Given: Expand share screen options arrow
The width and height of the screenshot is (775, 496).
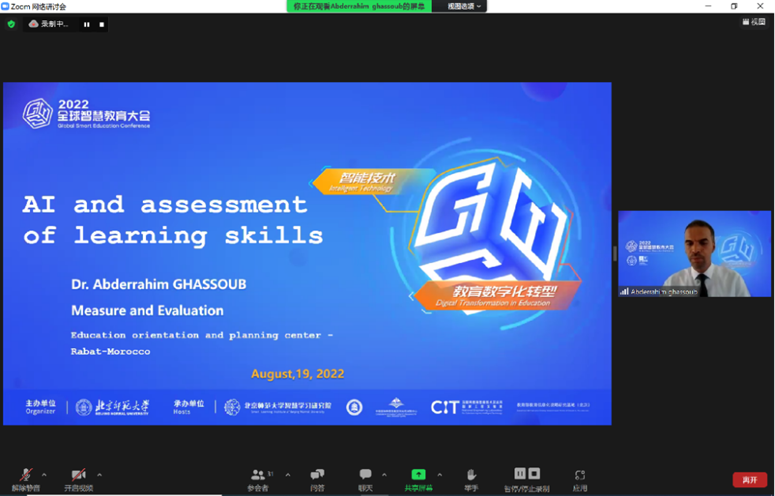Looking at the screenshot, I should coord(440,475).
